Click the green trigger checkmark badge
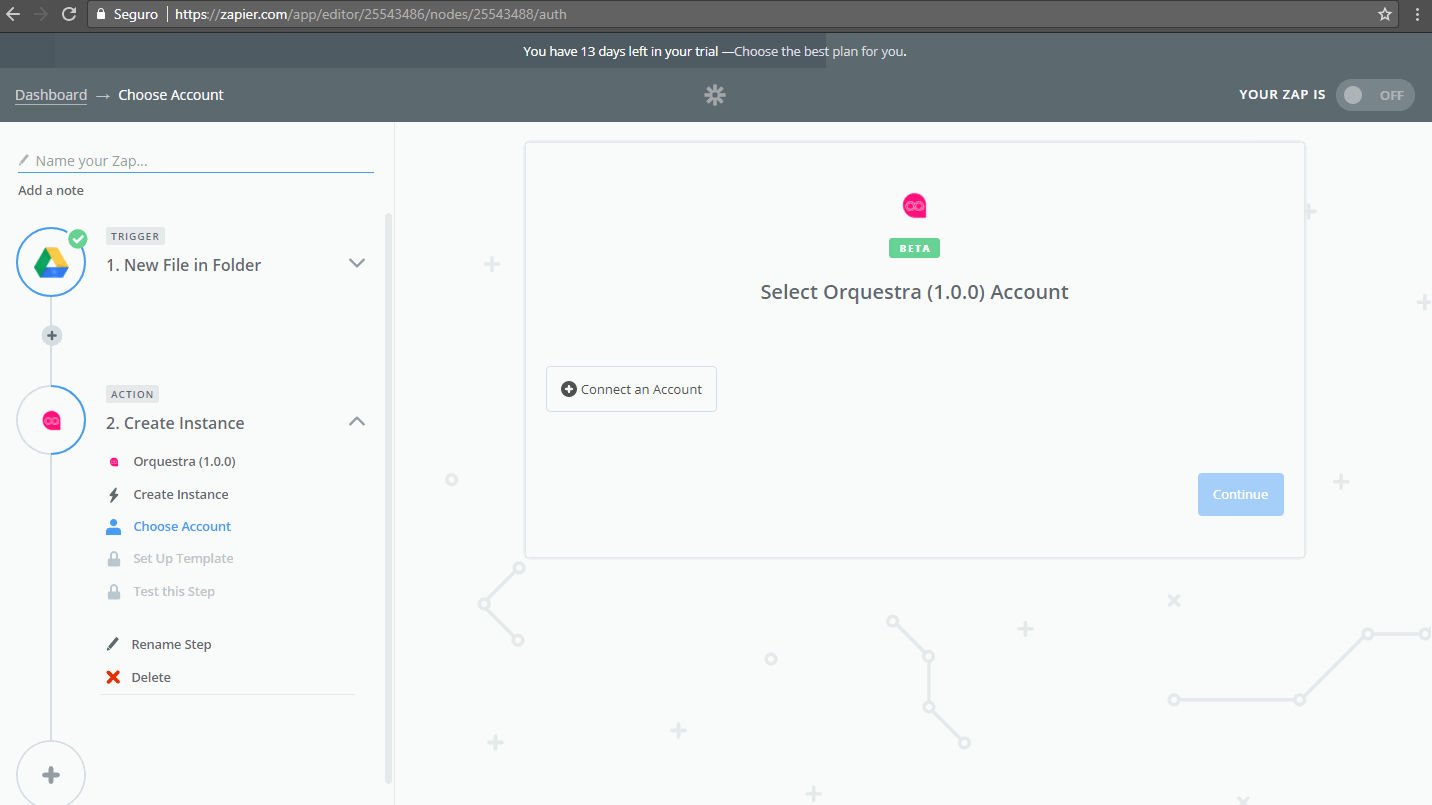This screenshot has height=805, width=1432. pyautogui.click(x=78, y=238)
